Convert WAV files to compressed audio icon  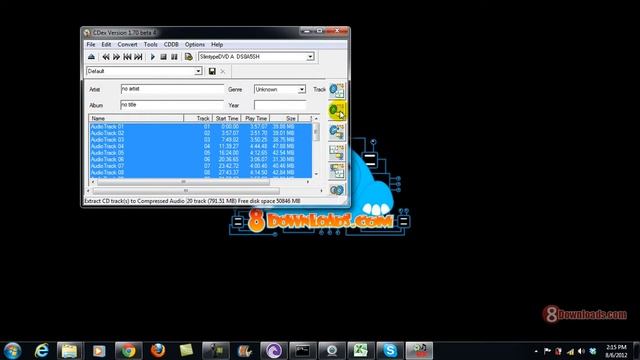click(337, 152)
